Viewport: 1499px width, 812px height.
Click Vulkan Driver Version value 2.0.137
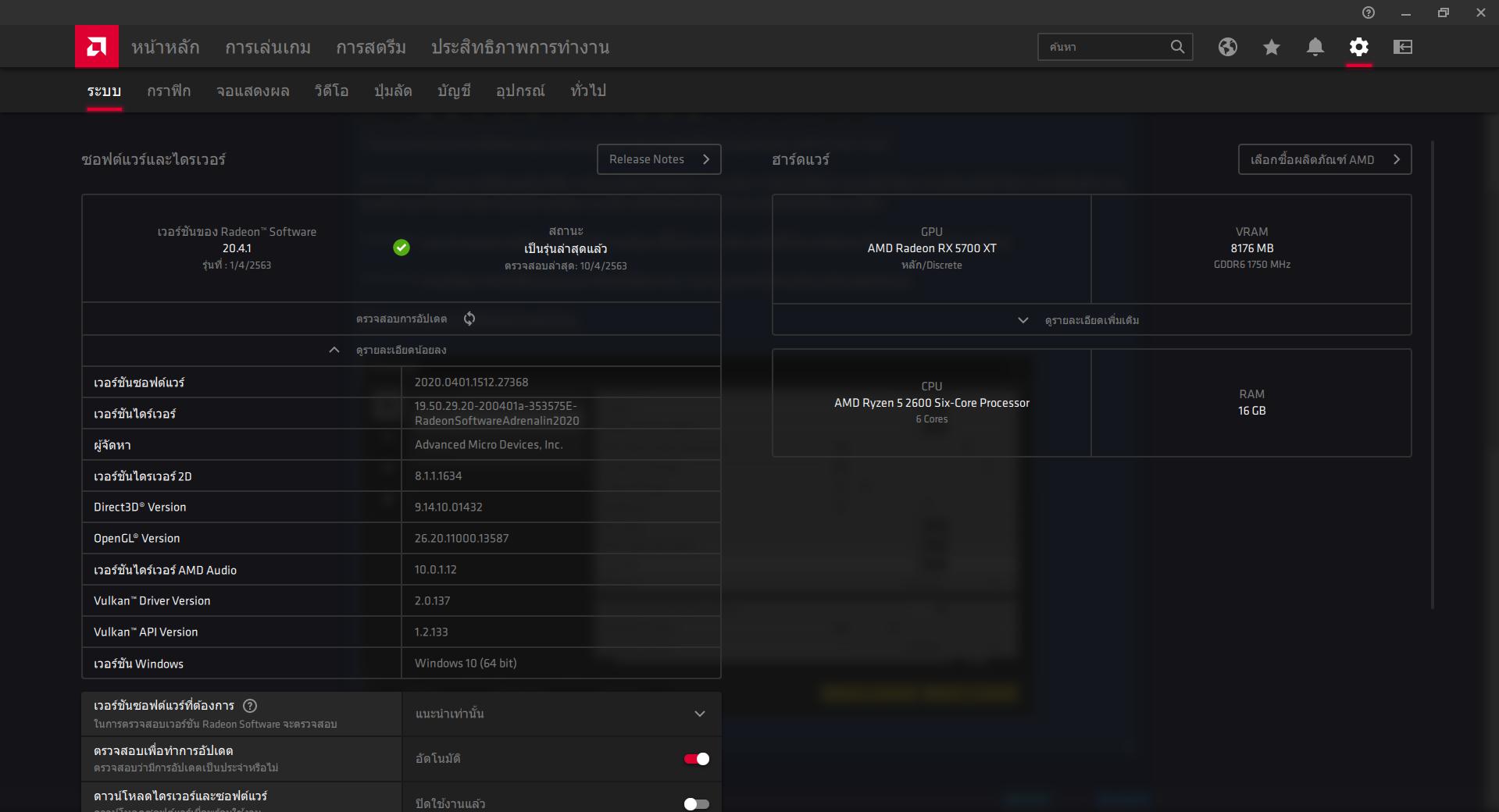pos(432,601)
